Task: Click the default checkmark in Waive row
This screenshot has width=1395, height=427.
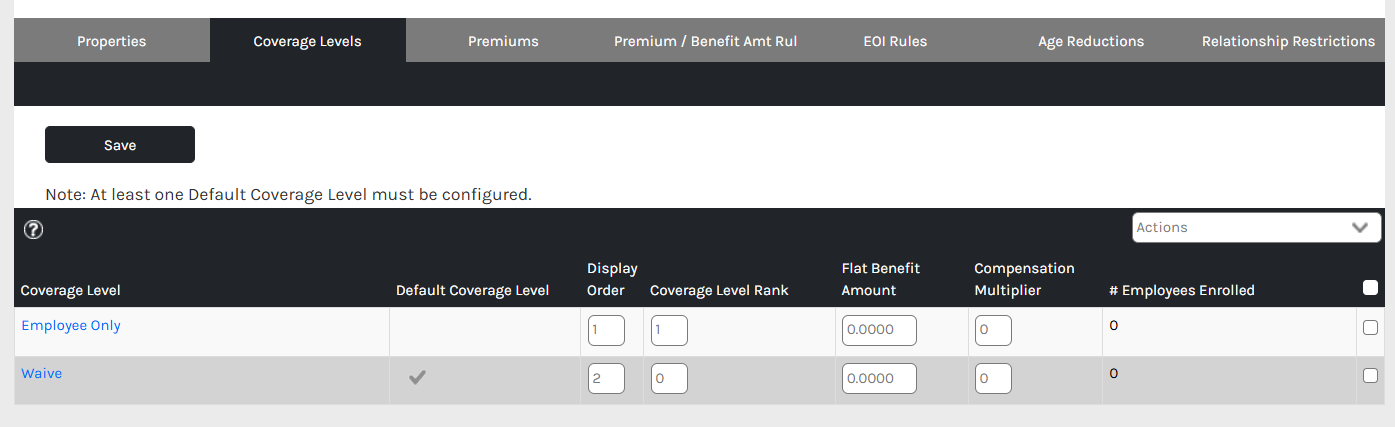Action: pyautogui.click(x=417, y=378)
